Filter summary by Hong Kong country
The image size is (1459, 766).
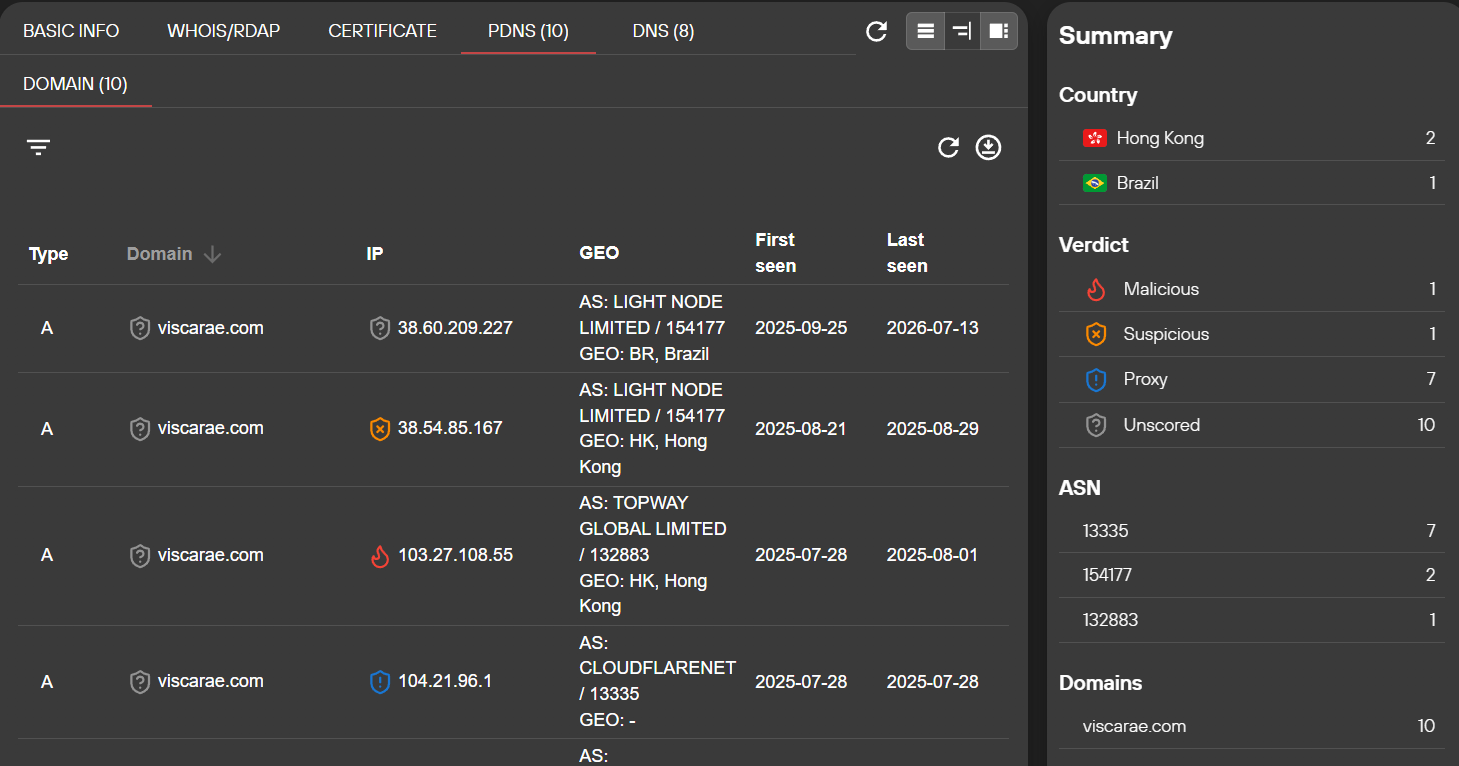(x=1252, y=138)
